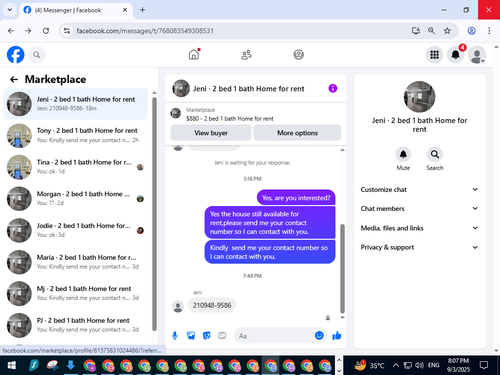Open the PJ conversation in the list

point(75,325)
